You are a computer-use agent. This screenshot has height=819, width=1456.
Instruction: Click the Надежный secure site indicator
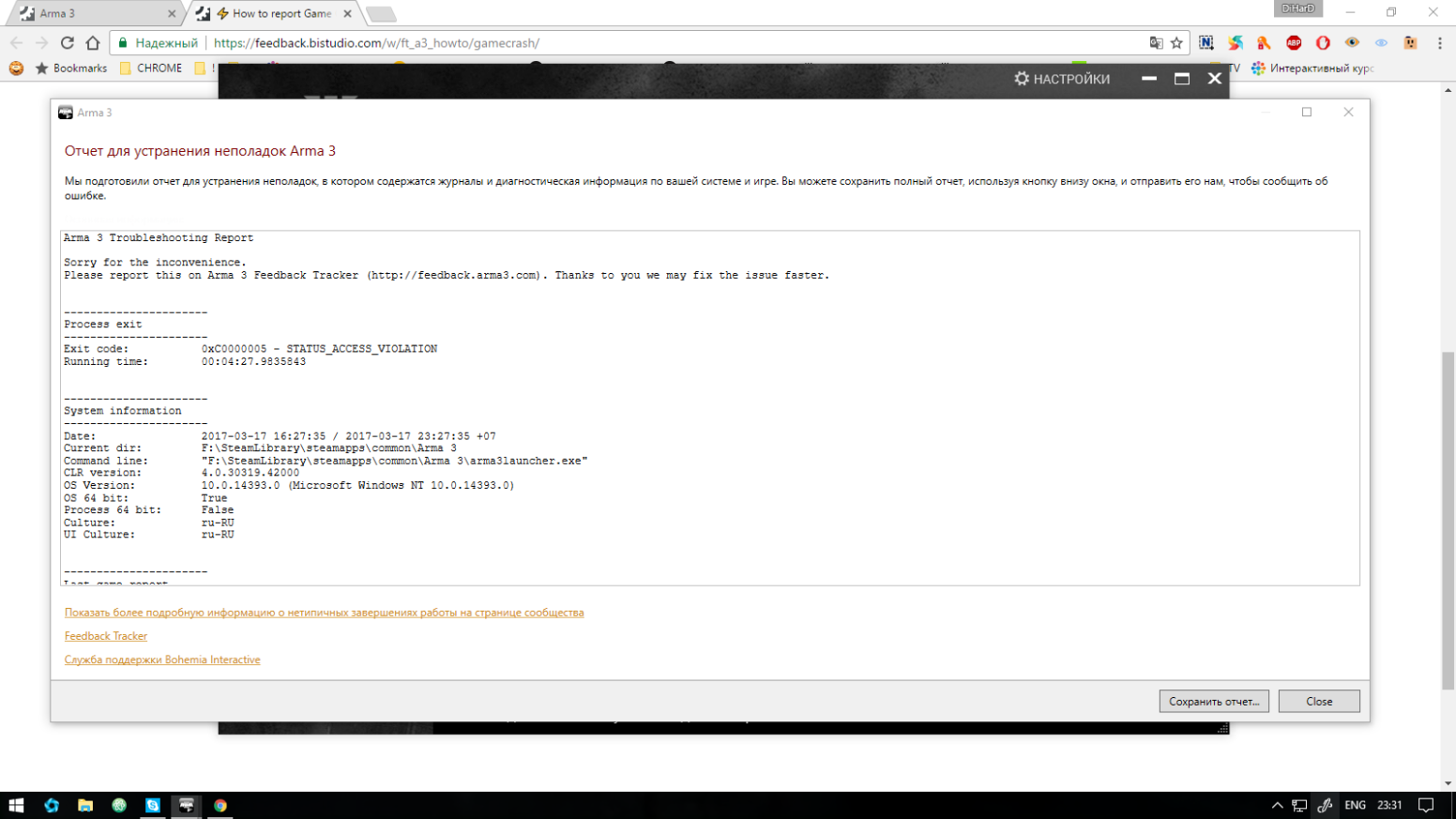(x=158, y=43)
